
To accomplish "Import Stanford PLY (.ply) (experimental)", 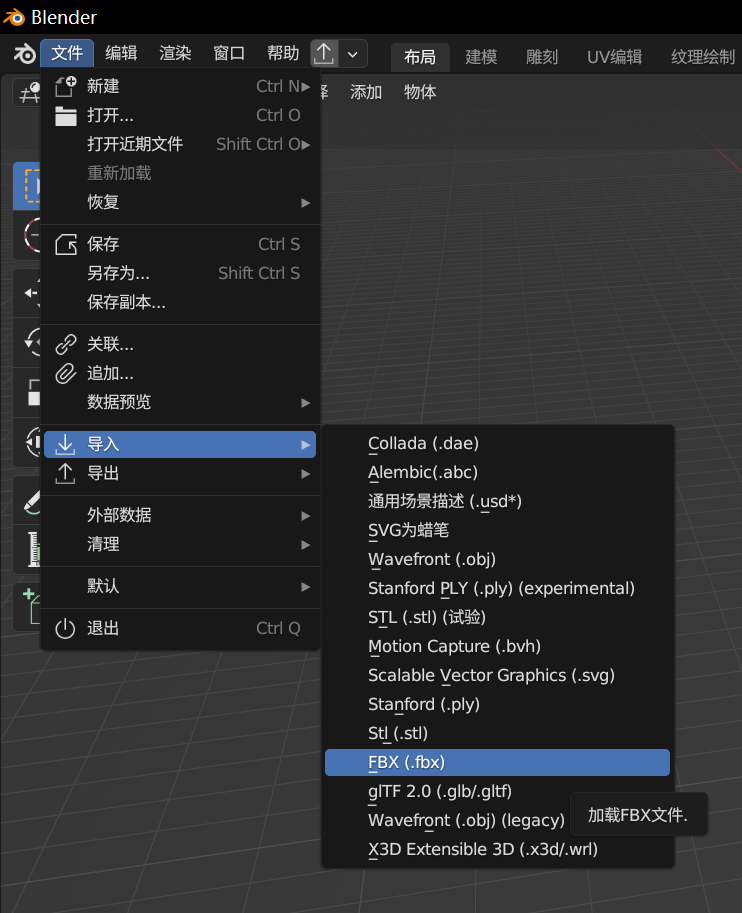I will click(x=497, y=589).
